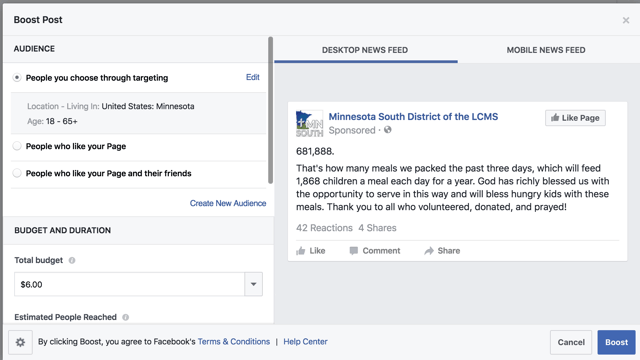This screenshot has width=640, height=360.
Task: Click the Comment speech bubble icon
Action: (x=353, y=251)
